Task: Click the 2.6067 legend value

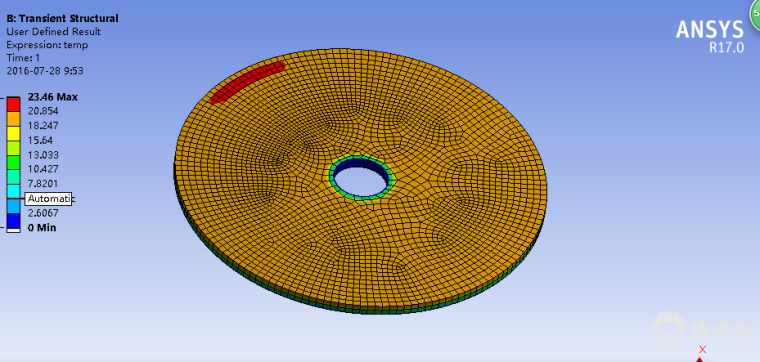Action: (43, 213)
